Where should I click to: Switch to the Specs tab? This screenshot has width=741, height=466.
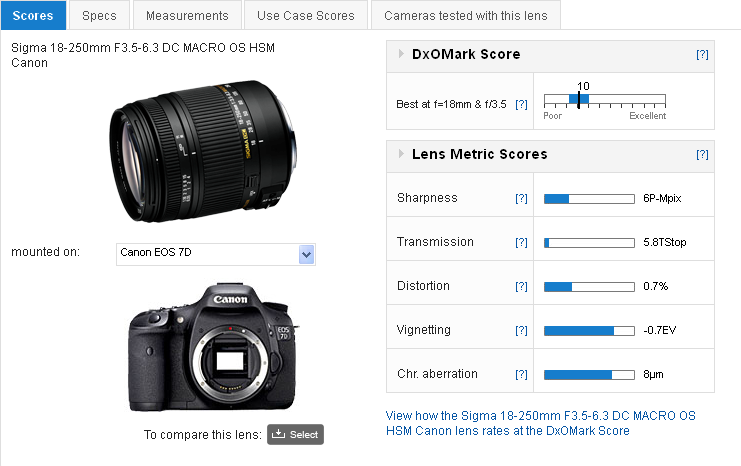(x=99, y=16)
